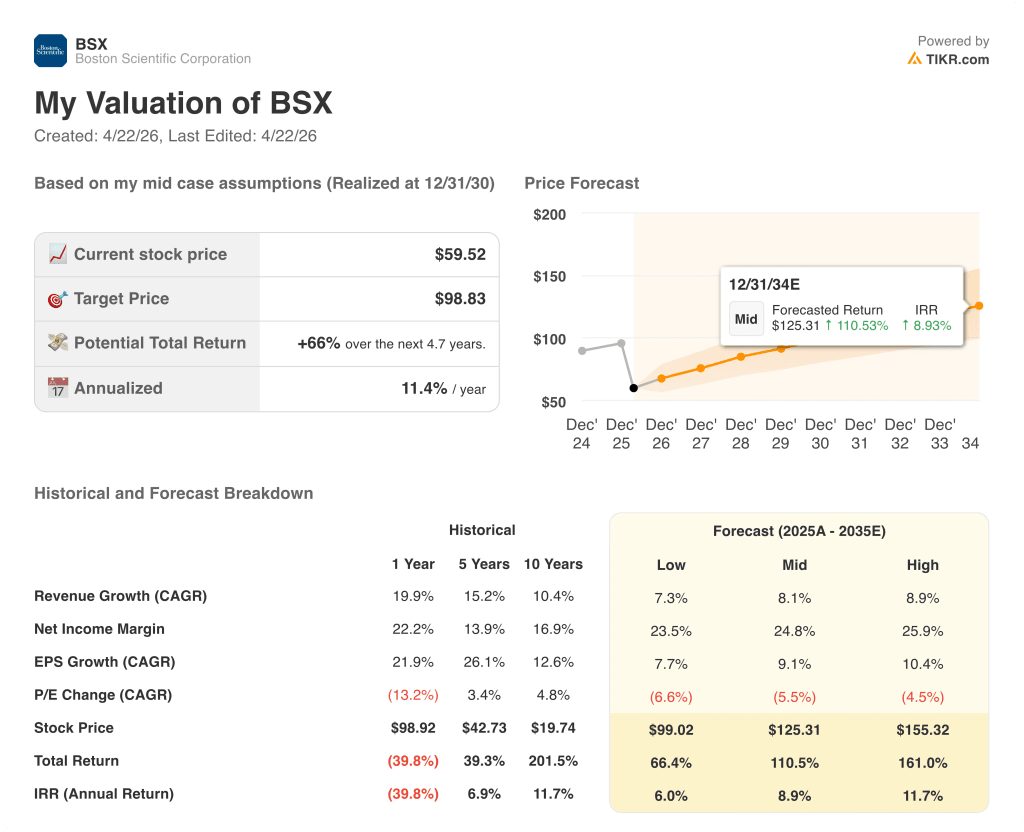
Task: Click the High forecast column header
Action: 922,565
